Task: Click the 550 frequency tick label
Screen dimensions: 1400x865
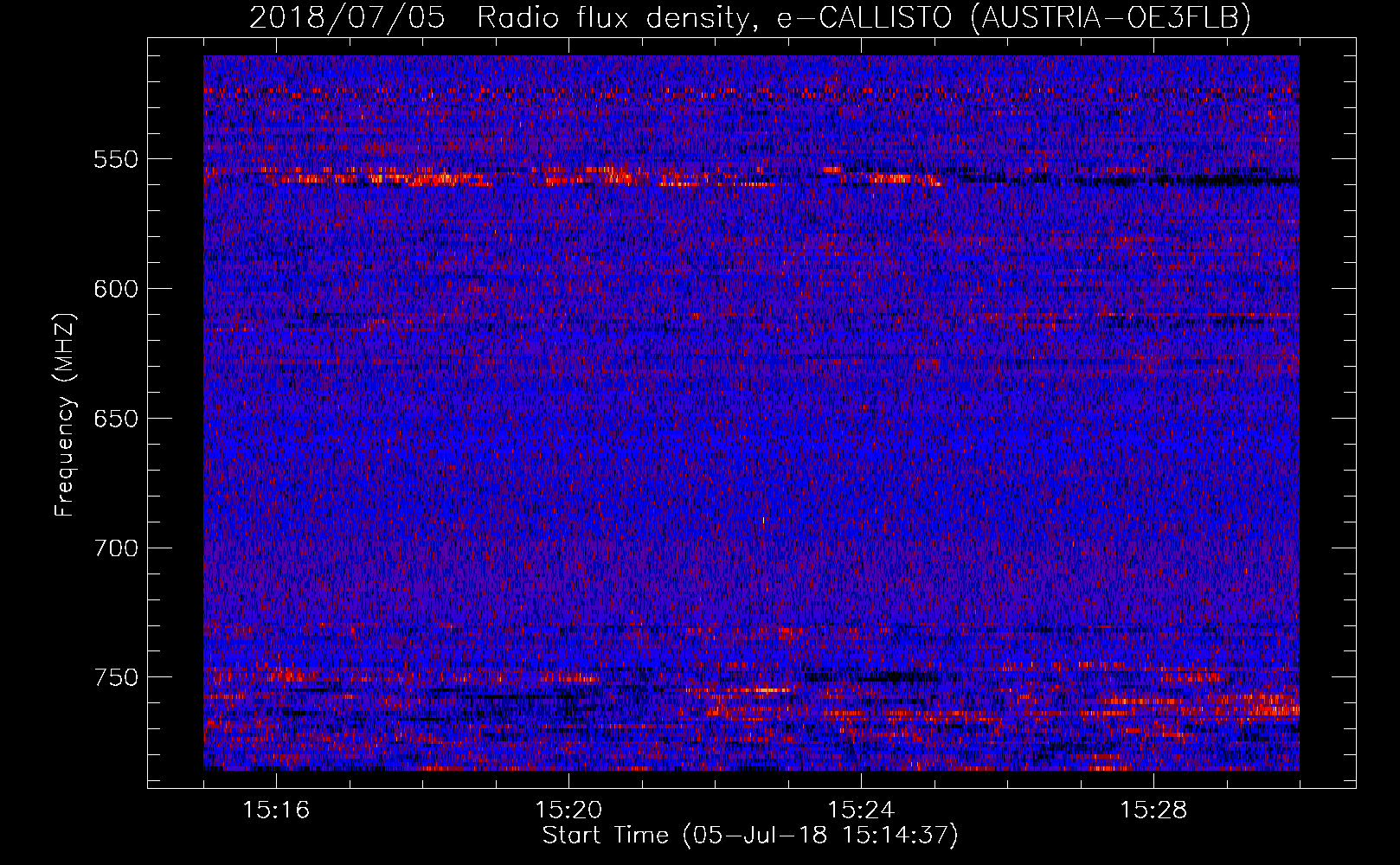Action: (x=116, y=159)
